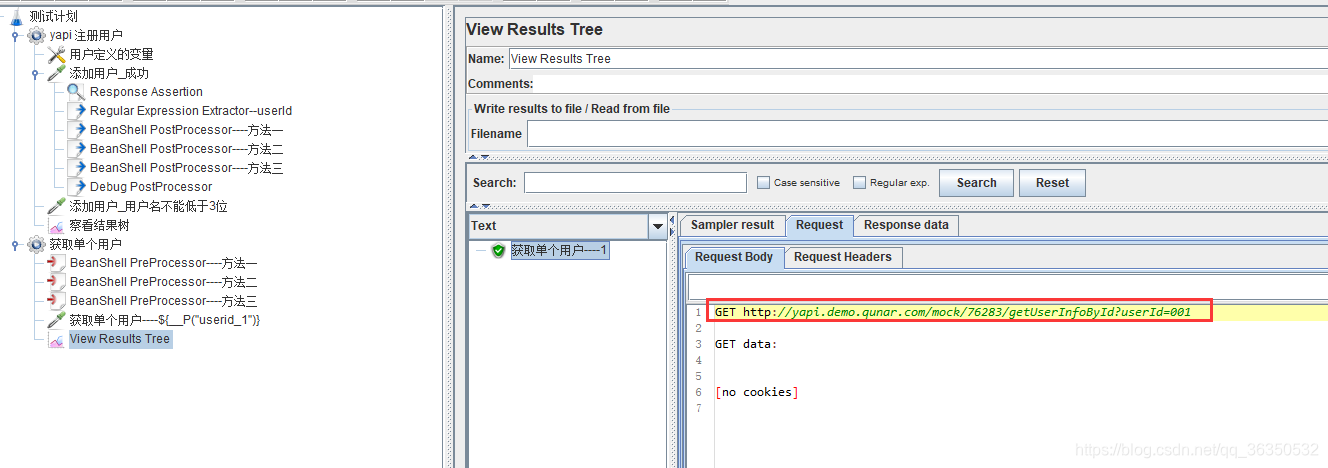
Task: Toggle the Case sensitive checkbox
Action: 763,183
